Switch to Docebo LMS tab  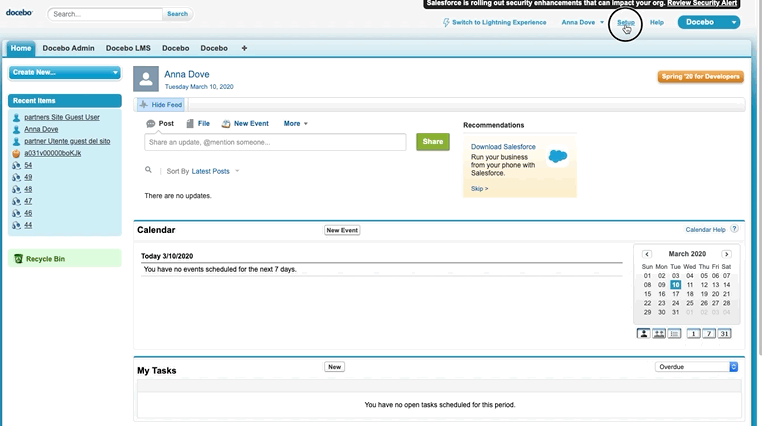pos(128,48)
